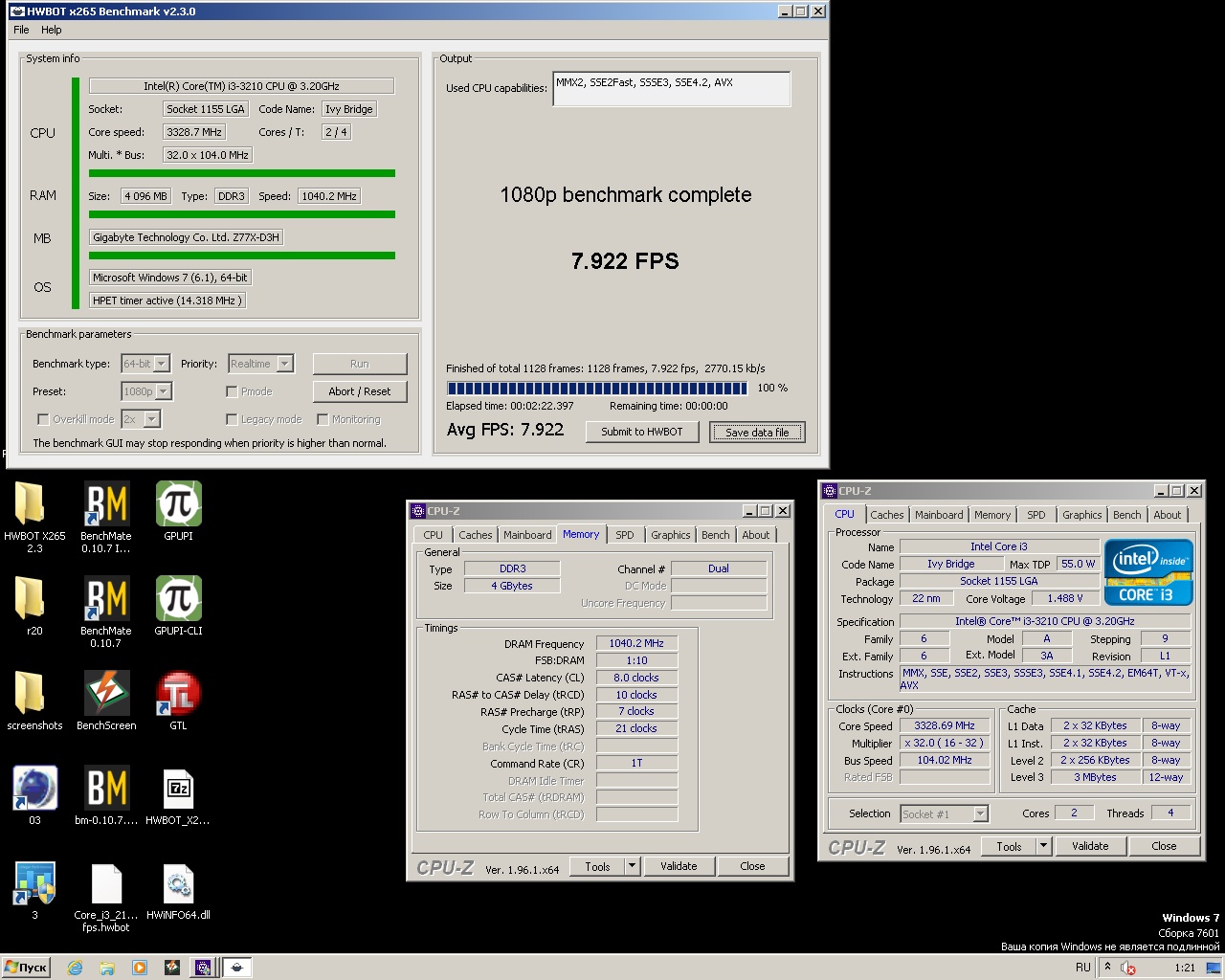Switch to Graphics tab in right CPU-Z window
This screenshot has height=980, width=1225.
(x=1082, y=515)
